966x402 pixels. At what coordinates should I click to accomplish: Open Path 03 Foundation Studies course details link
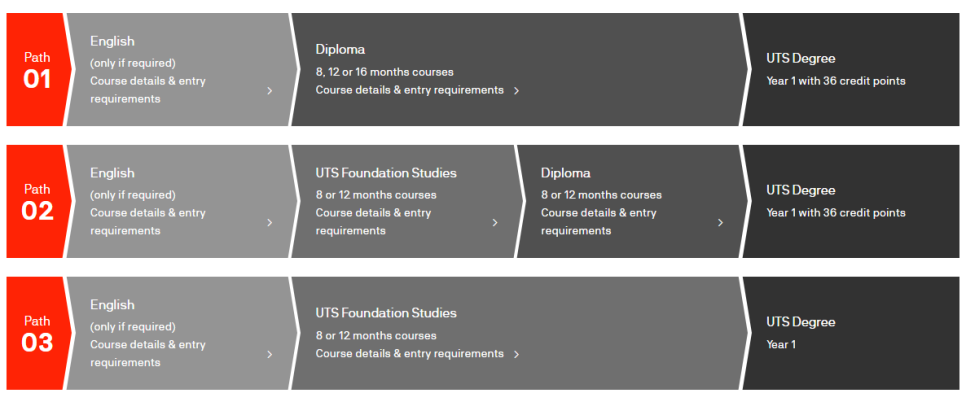click(x=410, y=354)
